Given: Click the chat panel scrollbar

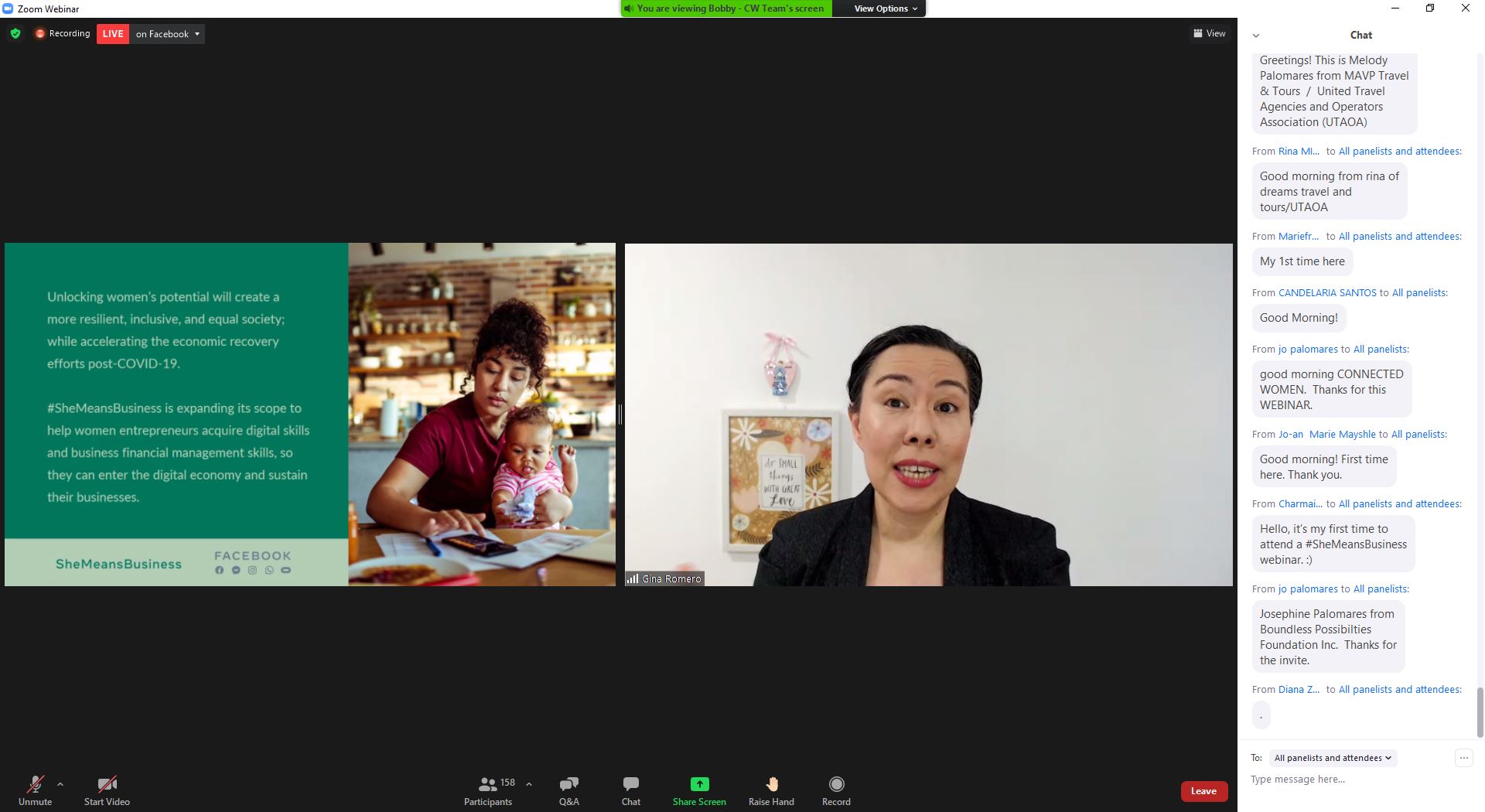Looking at the screenshot, I should click(1480, 712).
